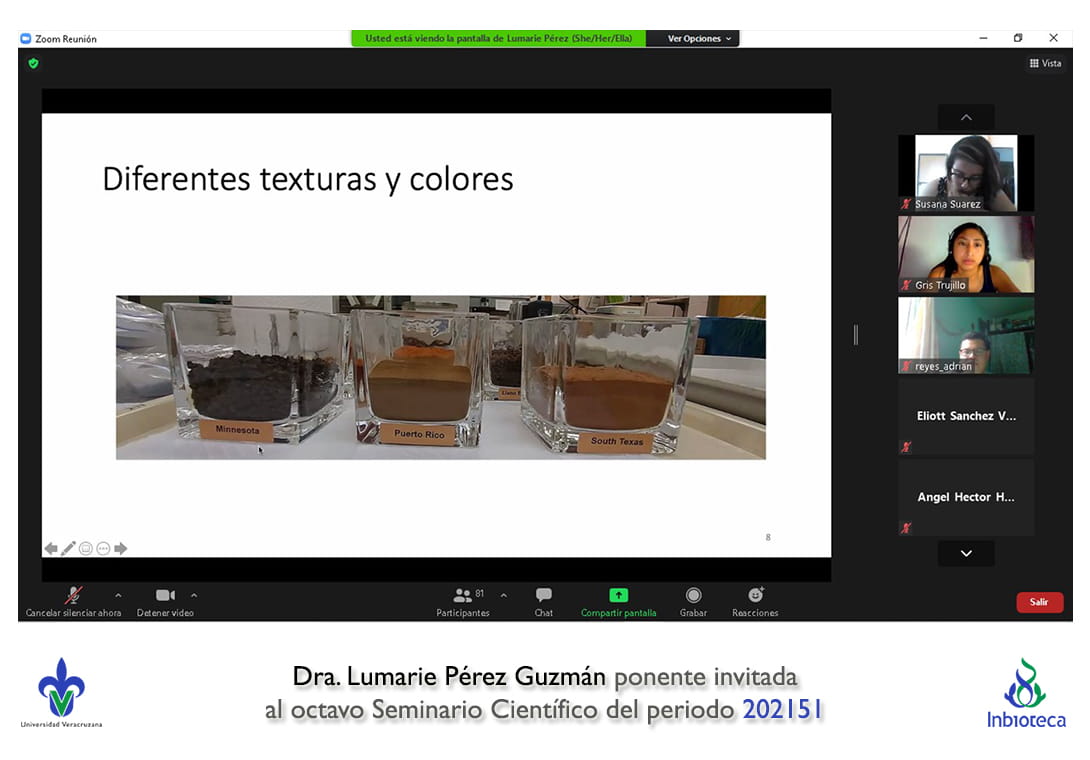Open the Ver Opciones menu
Image resolution: width=1090 pixels, height=760 pixels.
coord(699,39)
